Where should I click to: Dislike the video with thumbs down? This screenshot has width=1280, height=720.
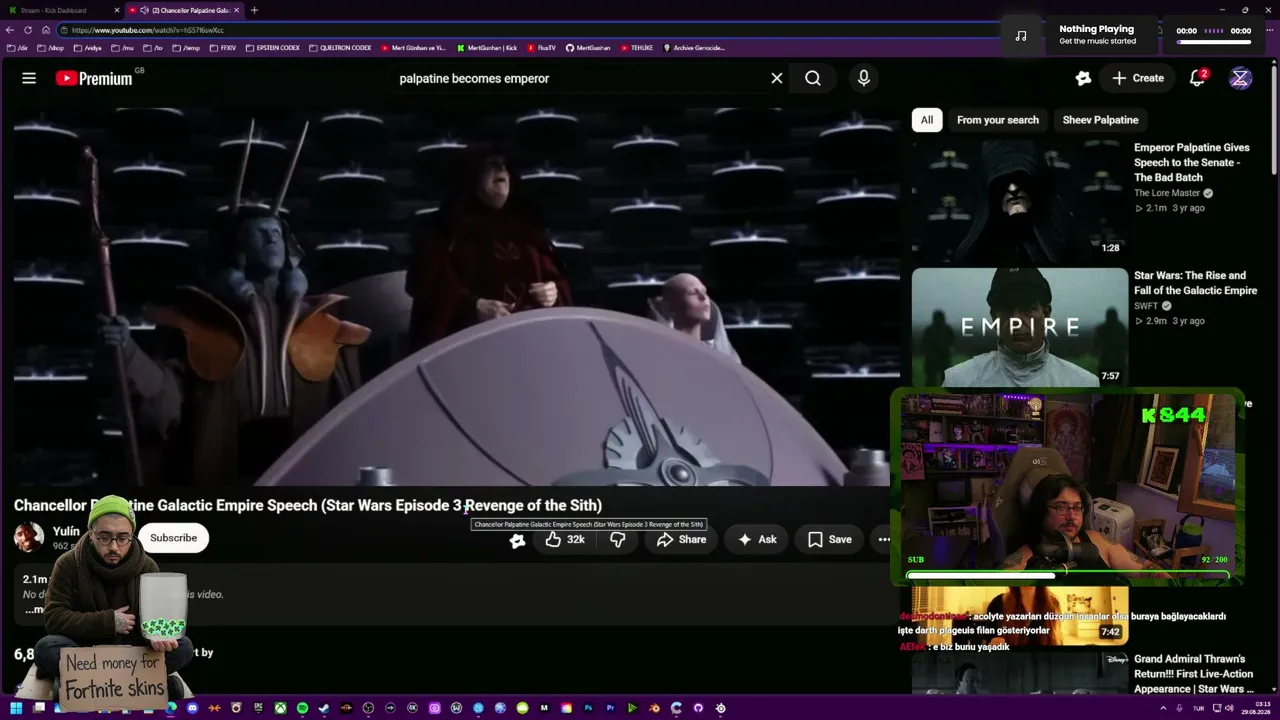pyautogui.click(x=618, y=539)
